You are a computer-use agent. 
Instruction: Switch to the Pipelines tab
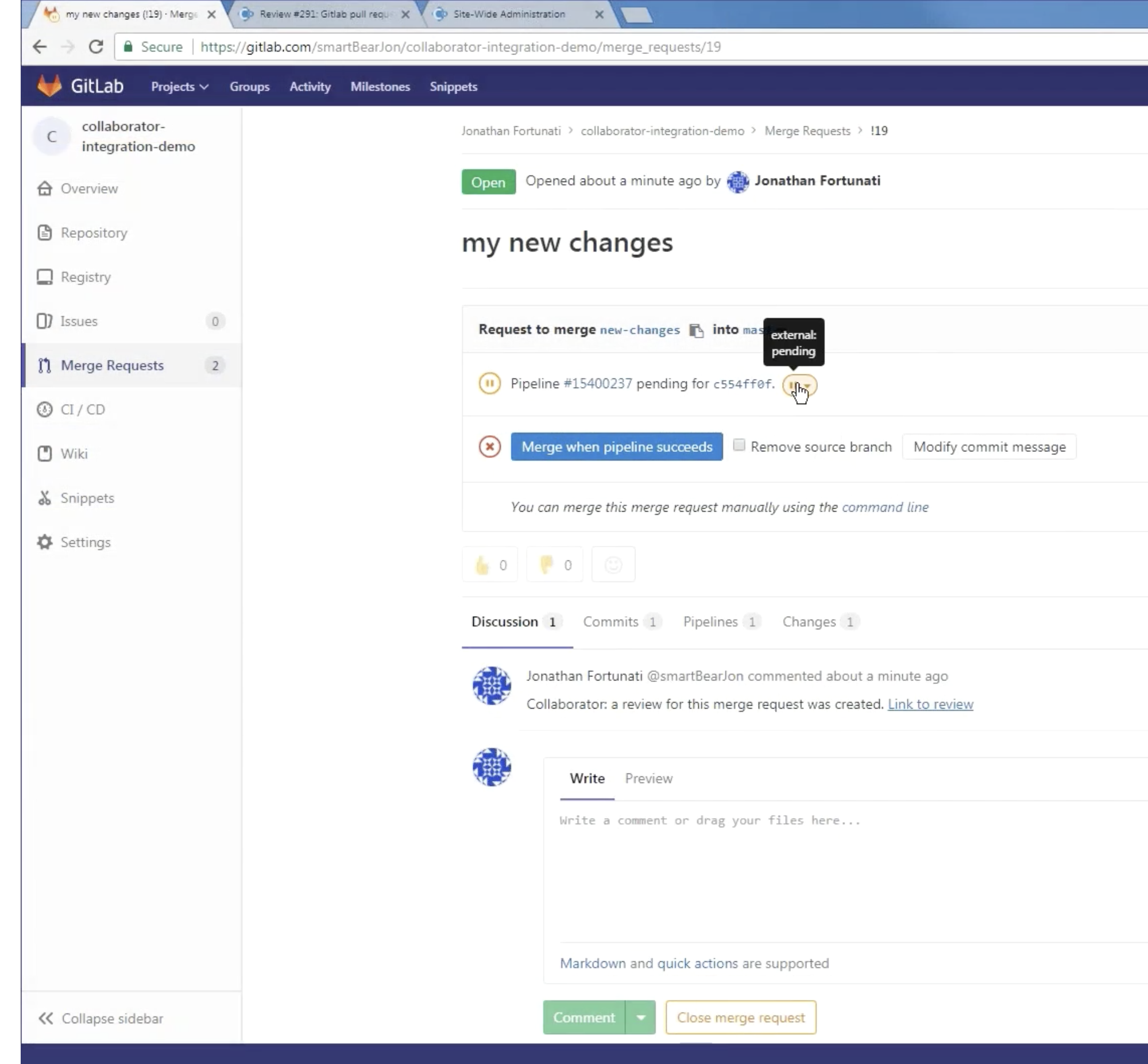[x=722, y=622]
